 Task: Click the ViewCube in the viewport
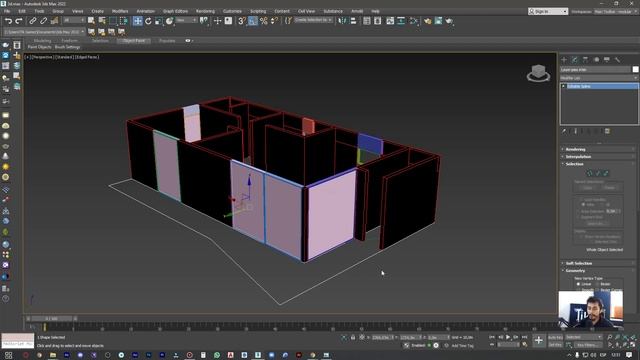538,73
